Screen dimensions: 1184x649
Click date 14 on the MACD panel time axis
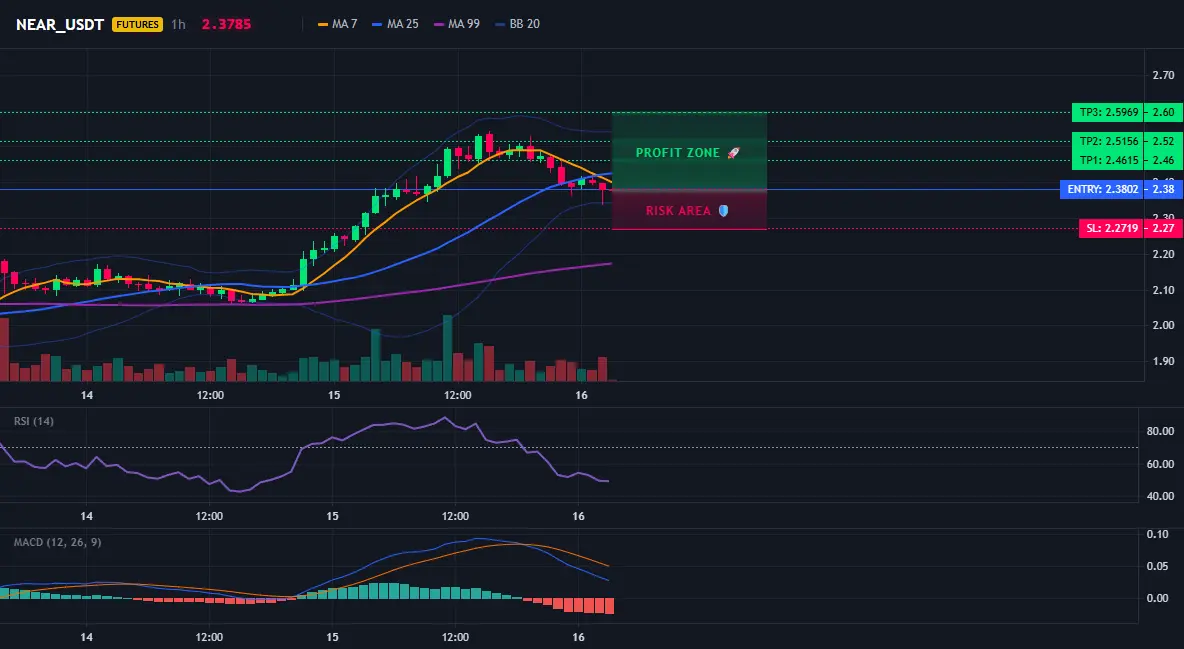pos(87,637)
